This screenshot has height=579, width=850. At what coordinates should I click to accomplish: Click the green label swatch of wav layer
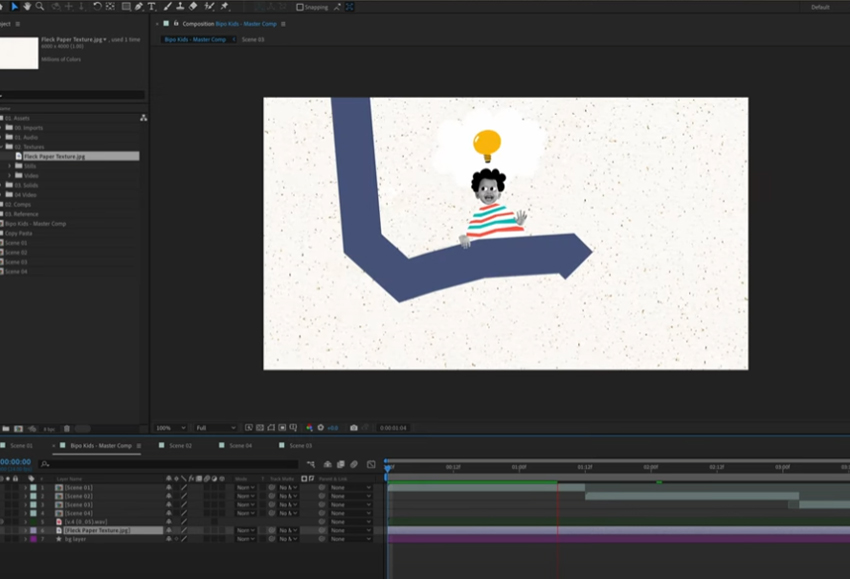pyautogui.click(x=34, y=522)
